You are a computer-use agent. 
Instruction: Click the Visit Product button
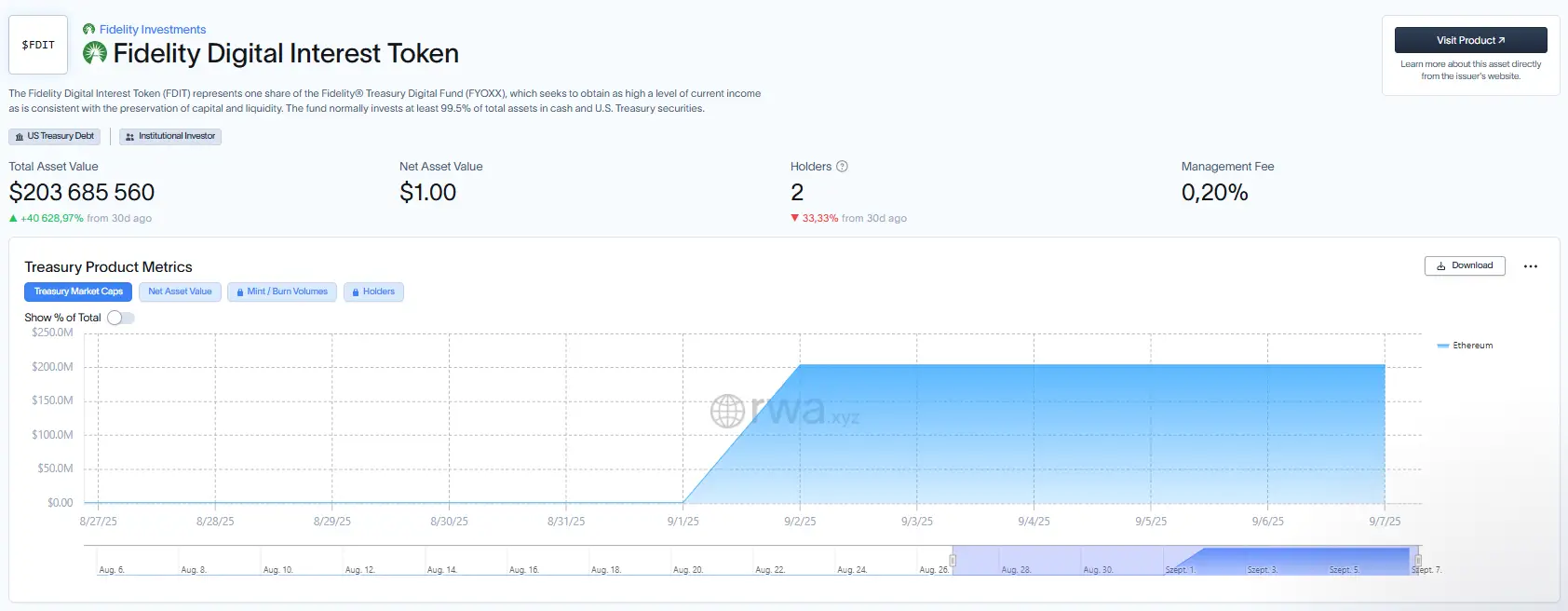click(1470, 40)
